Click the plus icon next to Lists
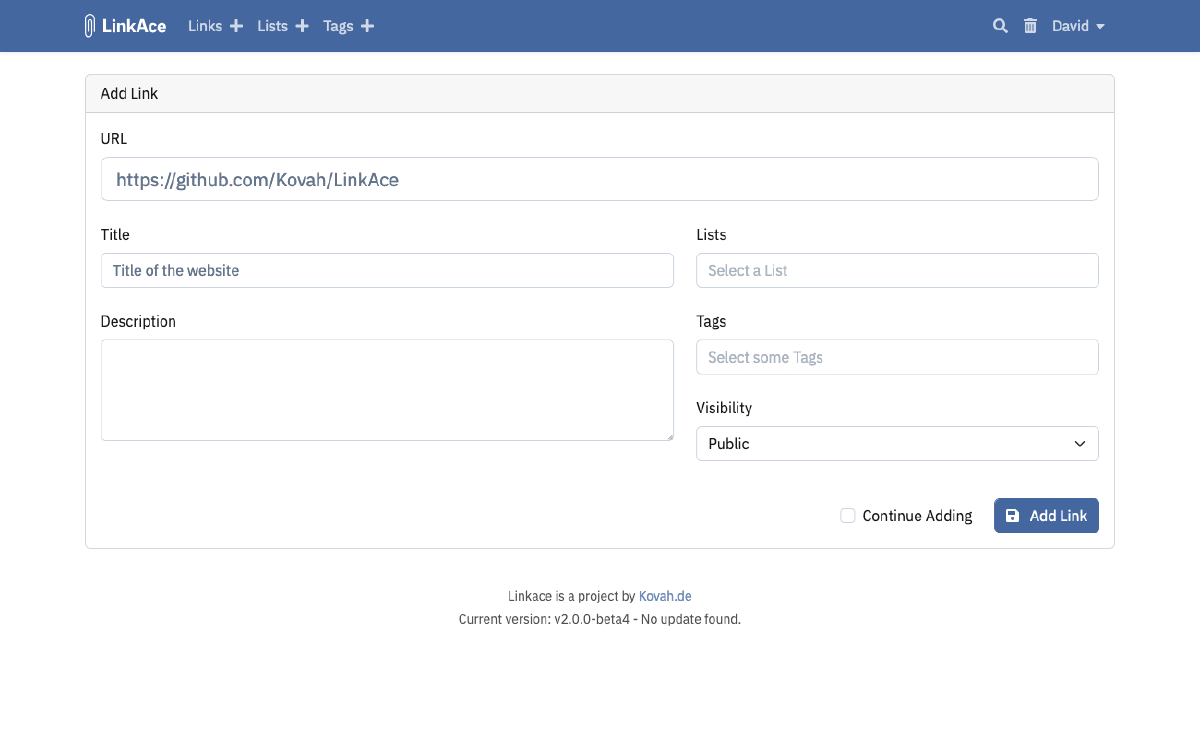Screen dimensions: 1200x738 (x=302, y=25)
